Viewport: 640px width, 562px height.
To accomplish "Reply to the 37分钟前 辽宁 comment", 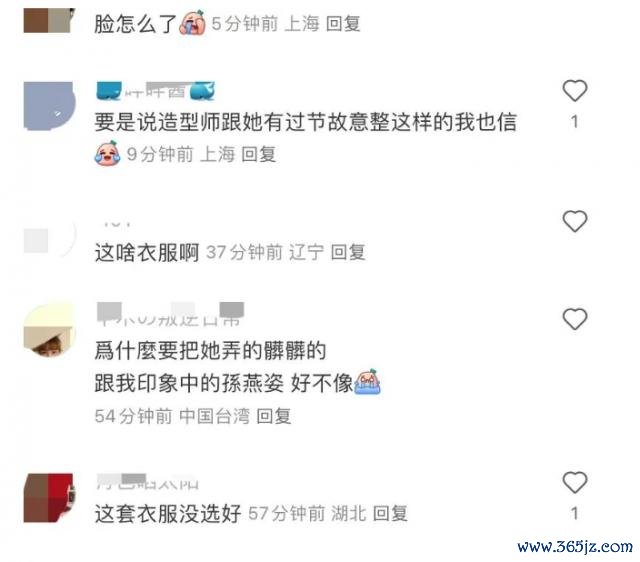I will tap(348, 252).
